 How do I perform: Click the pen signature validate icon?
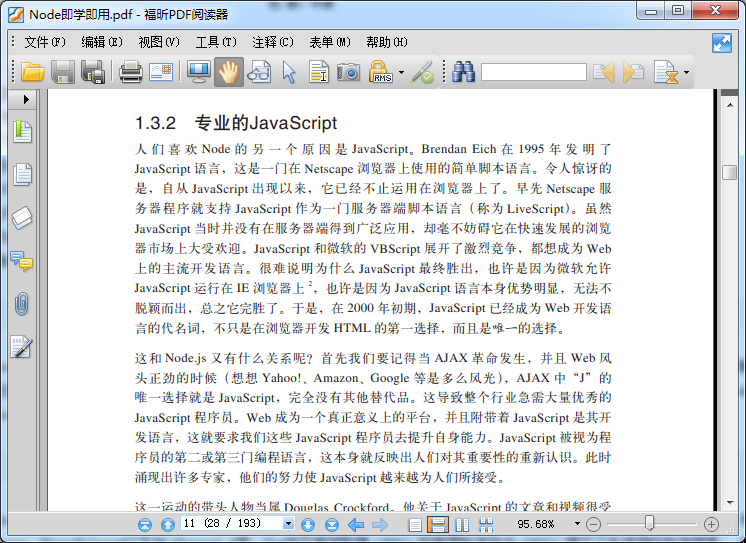[x=422, y=72]
